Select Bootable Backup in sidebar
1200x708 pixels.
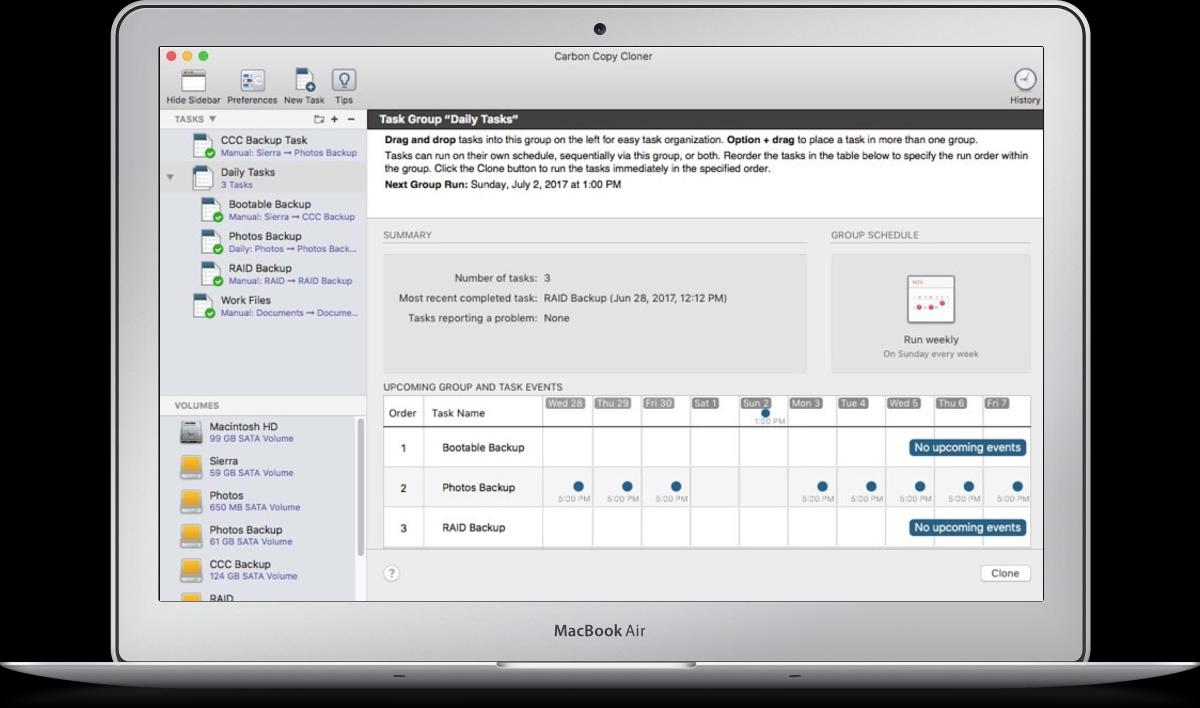pyautogui.click(x=263, y=210)
